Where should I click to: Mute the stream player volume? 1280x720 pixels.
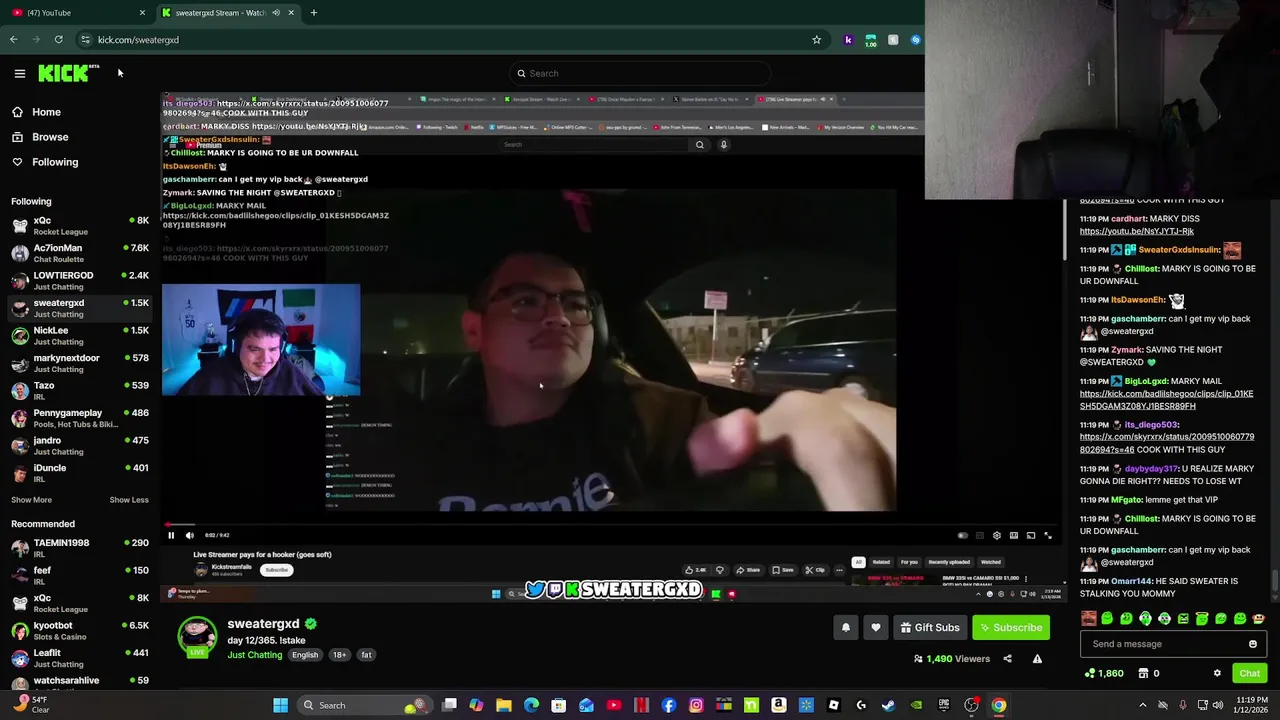pyautogui.click(x=189, y=535)
